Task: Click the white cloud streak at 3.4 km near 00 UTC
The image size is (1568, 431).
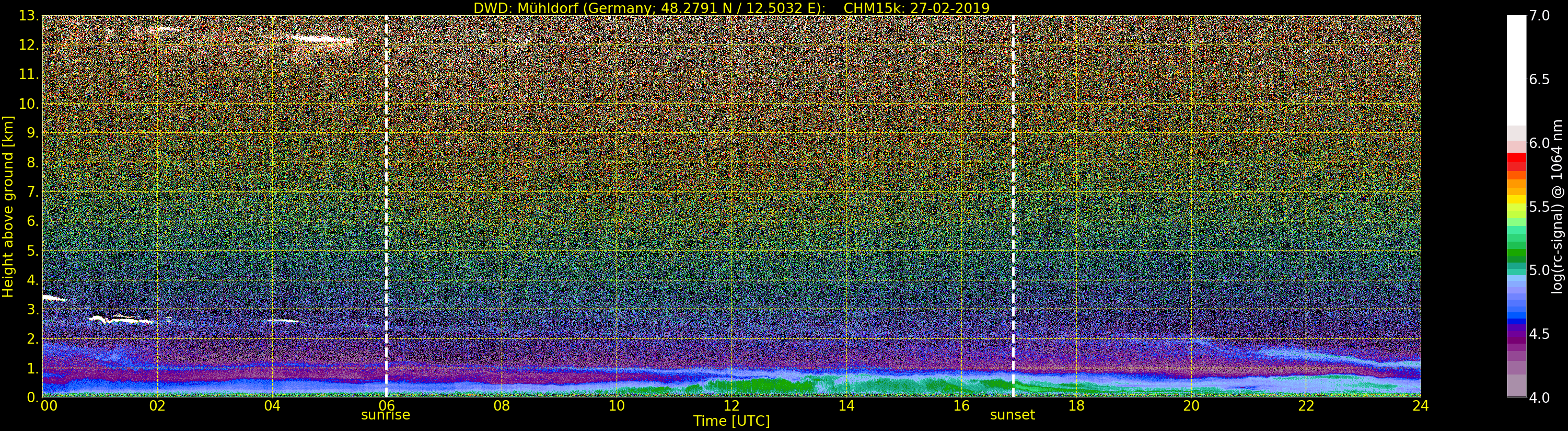Action: pyautogui.click(x=54, y=298)
